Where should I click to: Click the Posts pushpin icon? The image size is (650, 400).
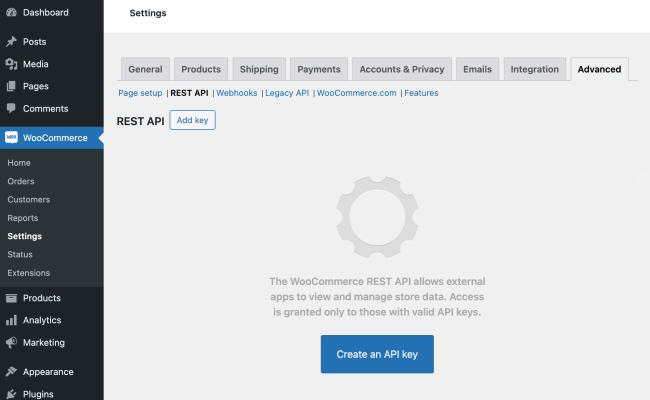(12, 41)
